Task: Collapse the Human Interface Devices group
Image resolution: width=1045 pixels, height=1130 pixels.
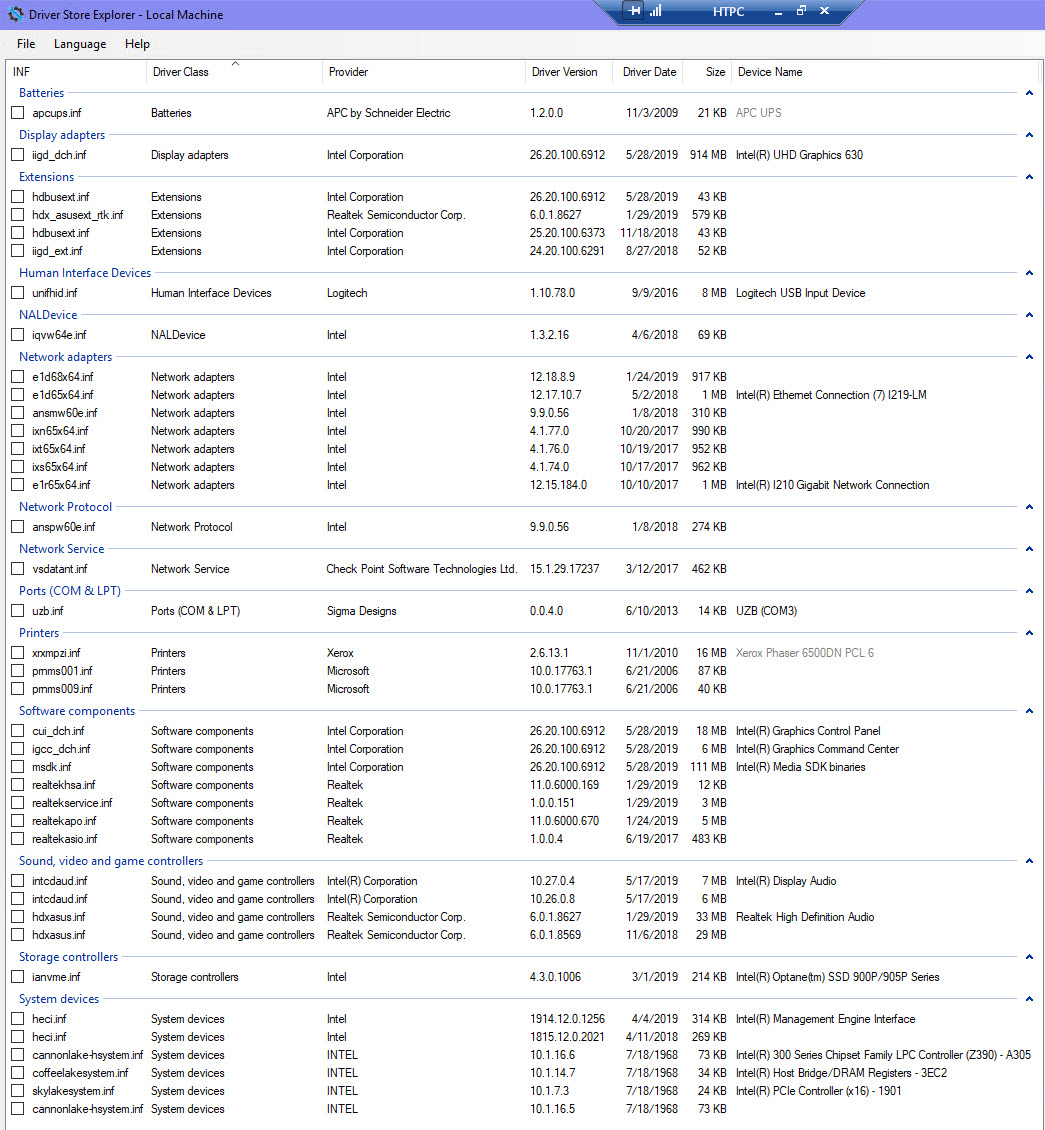Action: click(x=1029, y=272)
